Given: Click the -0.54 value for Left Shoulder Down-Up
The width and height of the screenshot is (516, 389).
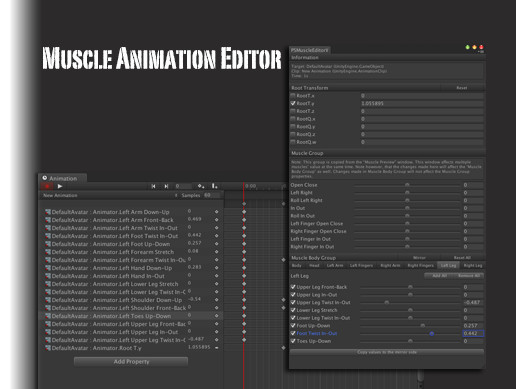Looking at the screenshot, I should [x=194, y=299].
